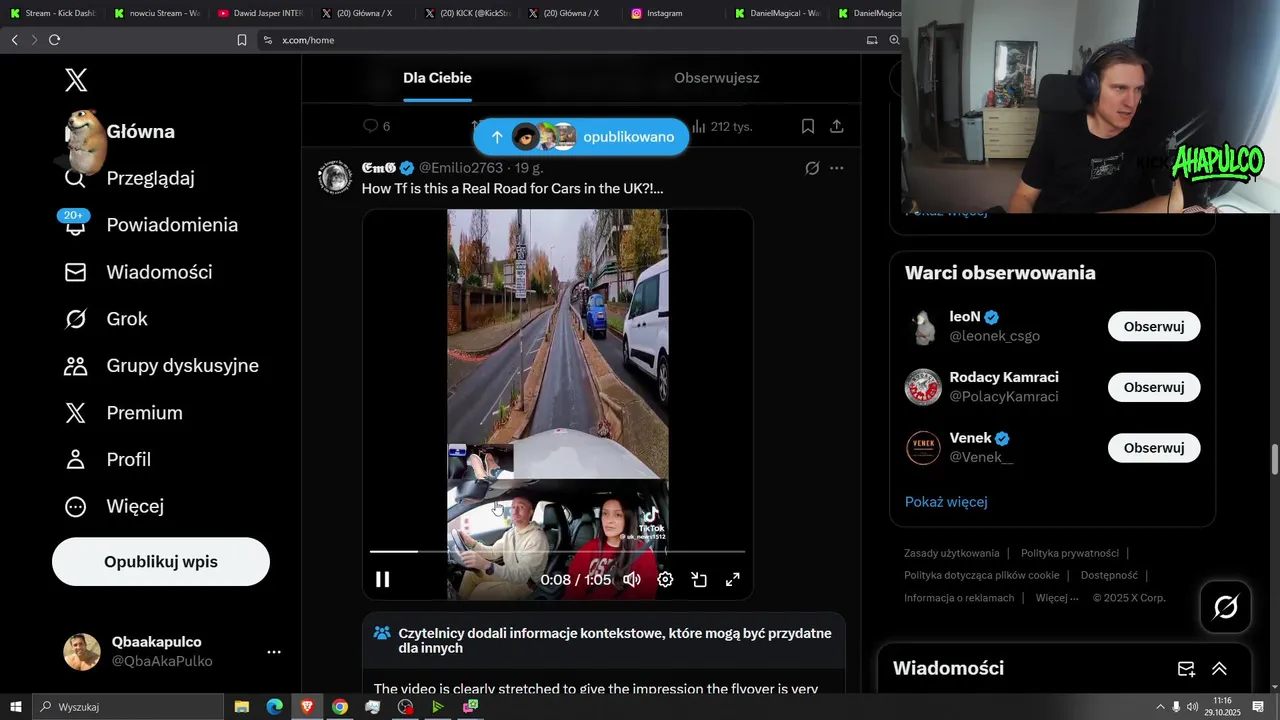Expand the Wiadomości drawer
This screenshot has width=1280, height=720.
click(x=1219, y=669)
